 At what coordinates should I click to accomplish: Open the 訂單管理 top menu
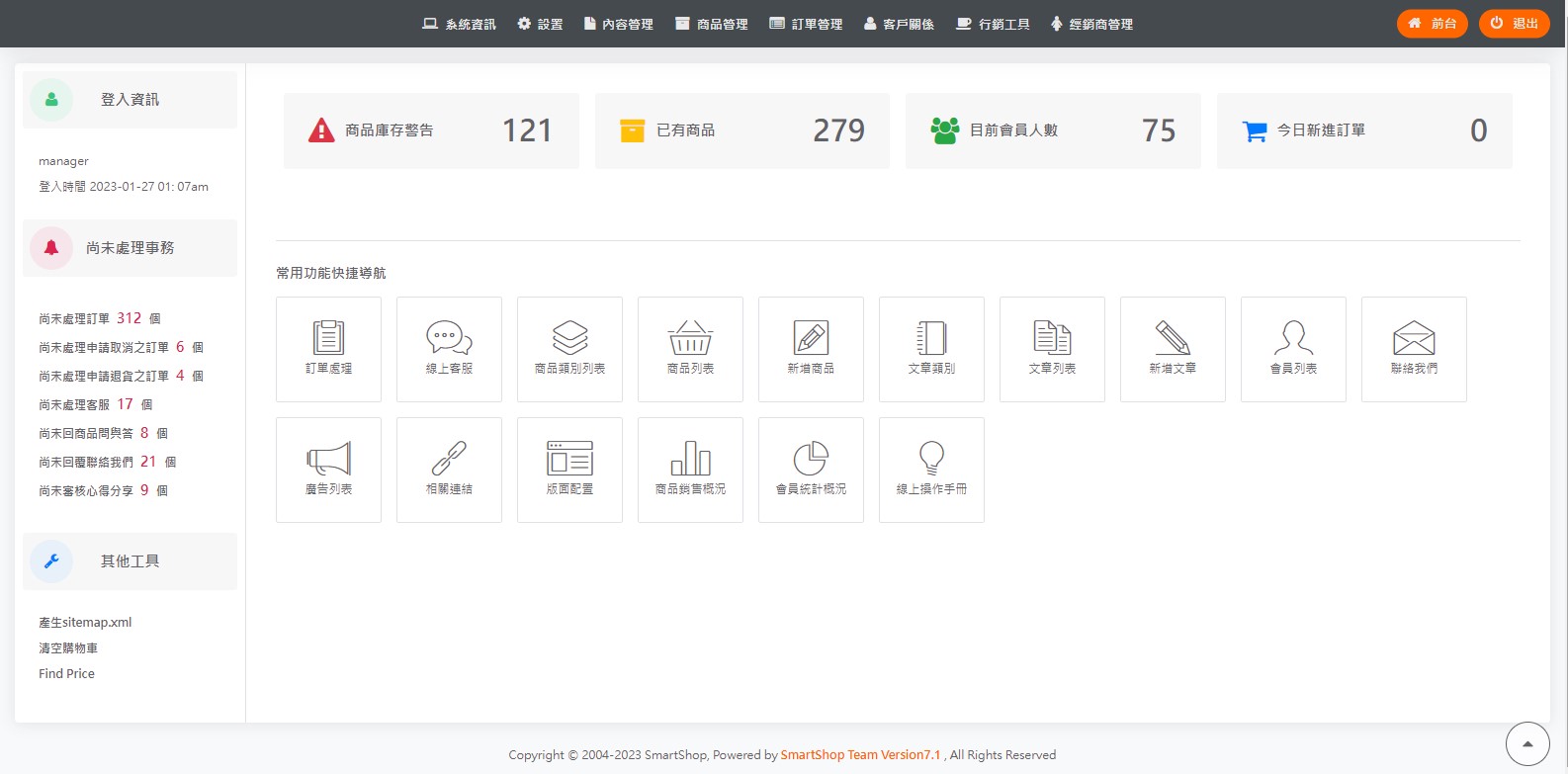(807, 24)
